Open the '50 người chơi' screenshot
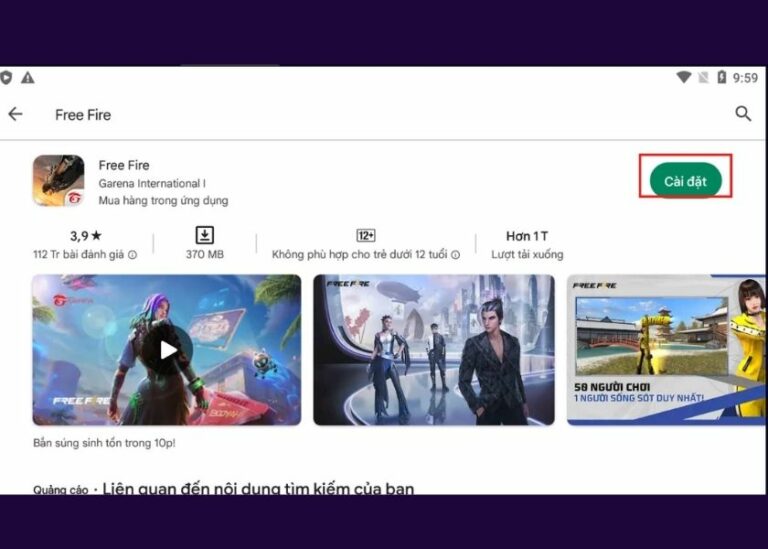 (x=667, y=350)
